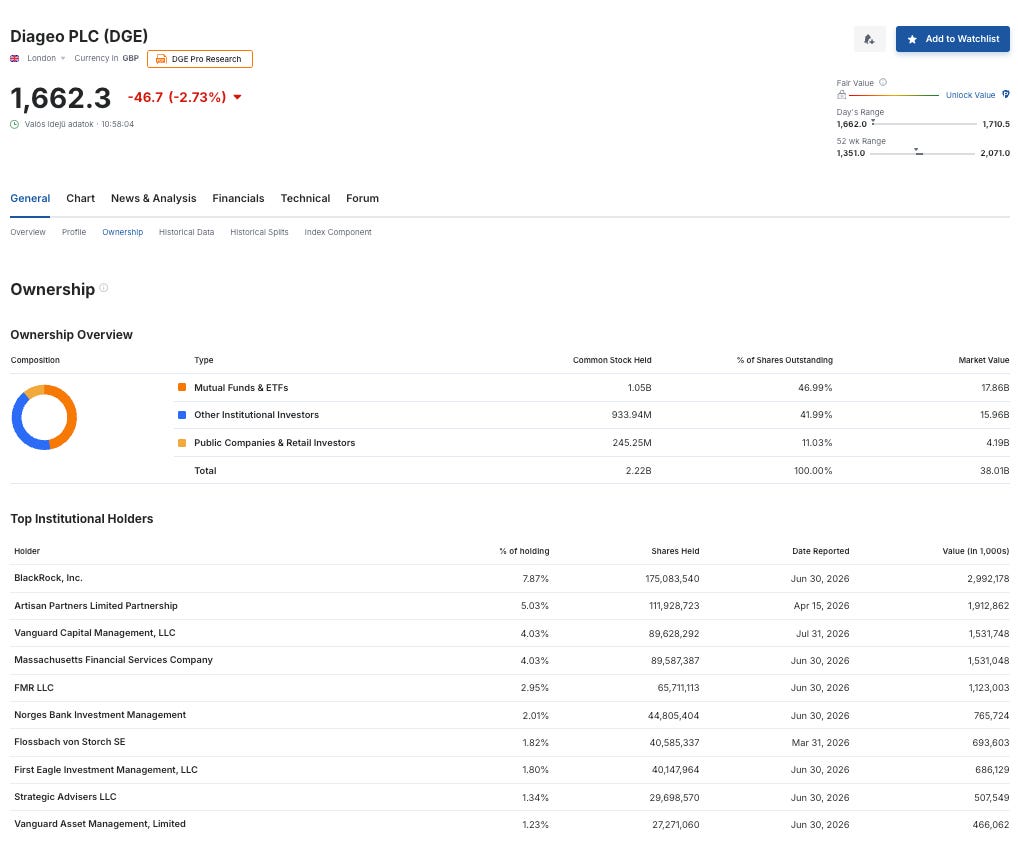Click the 52 wk Range slider marker
The width and height of the screenshot is (1018, 844).
pos(918,151)
